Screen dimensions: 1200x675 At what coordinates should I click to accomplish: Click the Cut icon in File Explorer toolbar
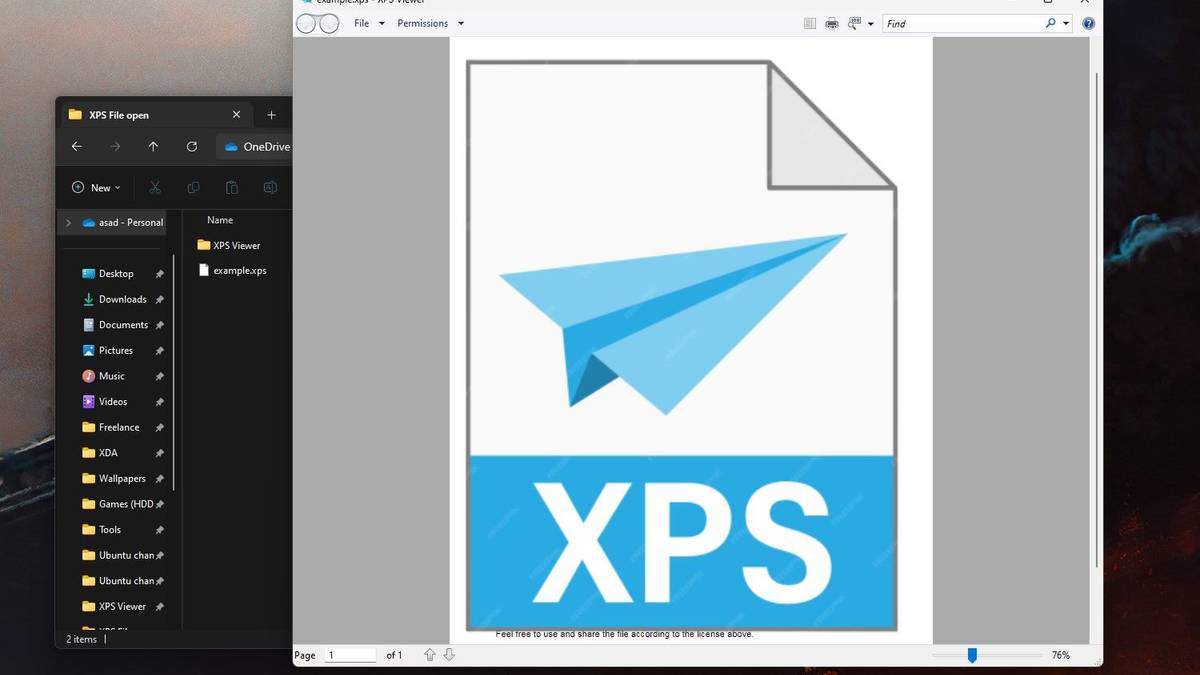pos(155,187)
